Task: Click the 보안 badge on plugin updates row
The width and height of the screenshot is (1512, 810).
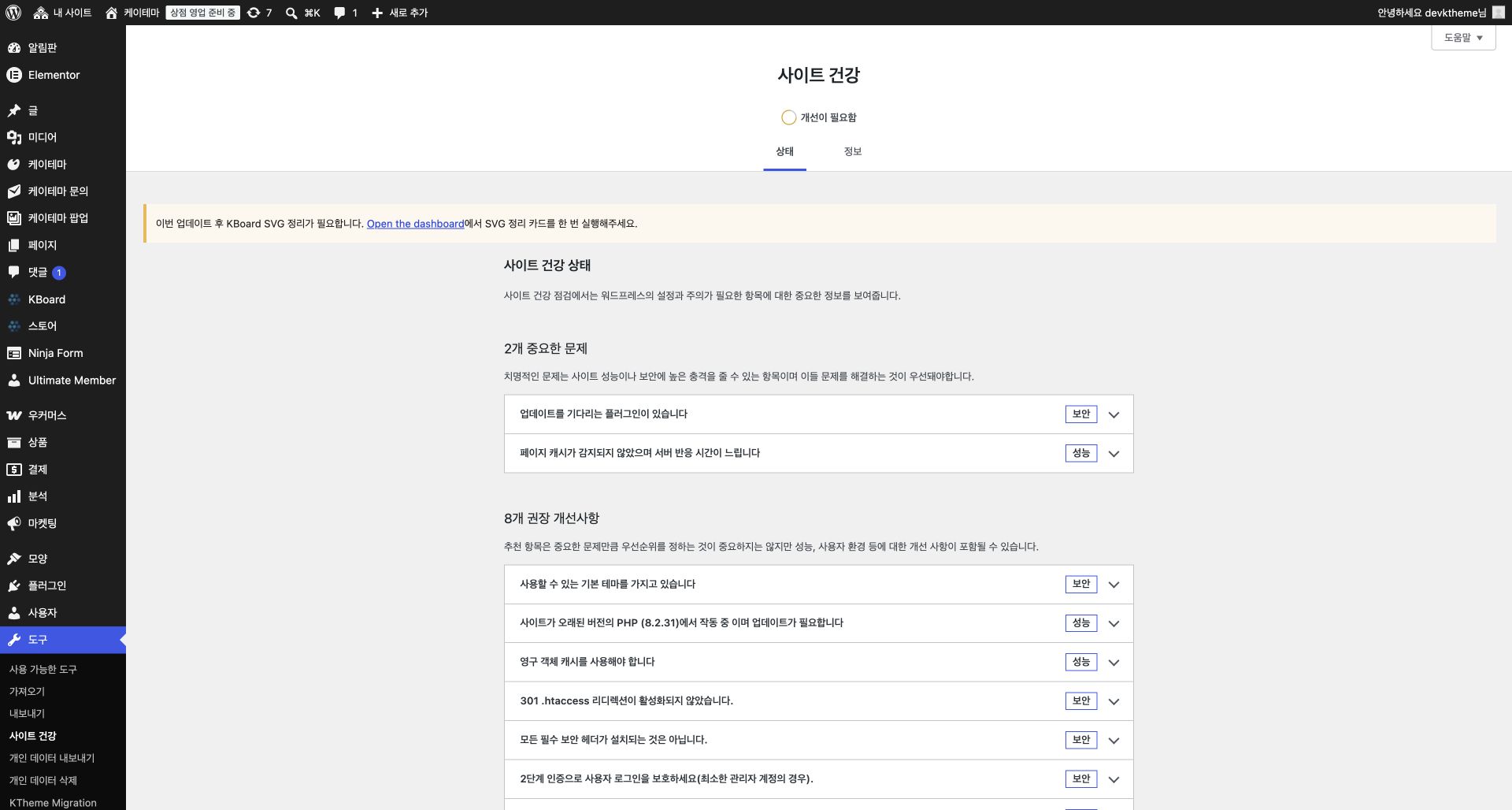Action: click(x=1081, y=414)
